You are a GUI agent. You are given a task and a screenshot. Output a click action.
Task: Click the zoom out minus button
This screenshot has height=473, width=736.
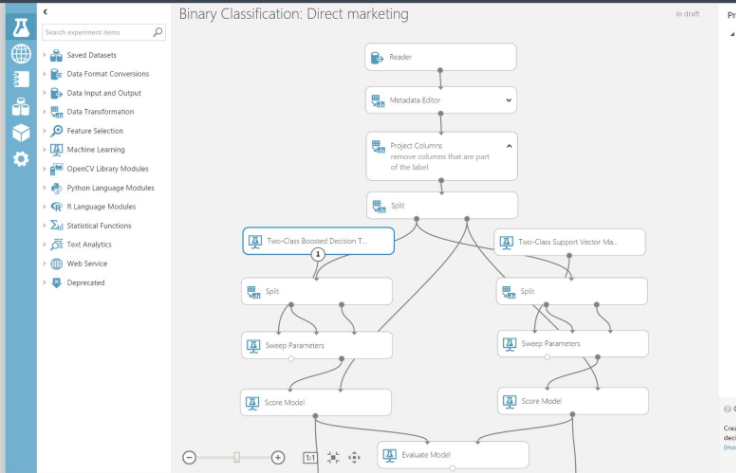tap(189, 457)
